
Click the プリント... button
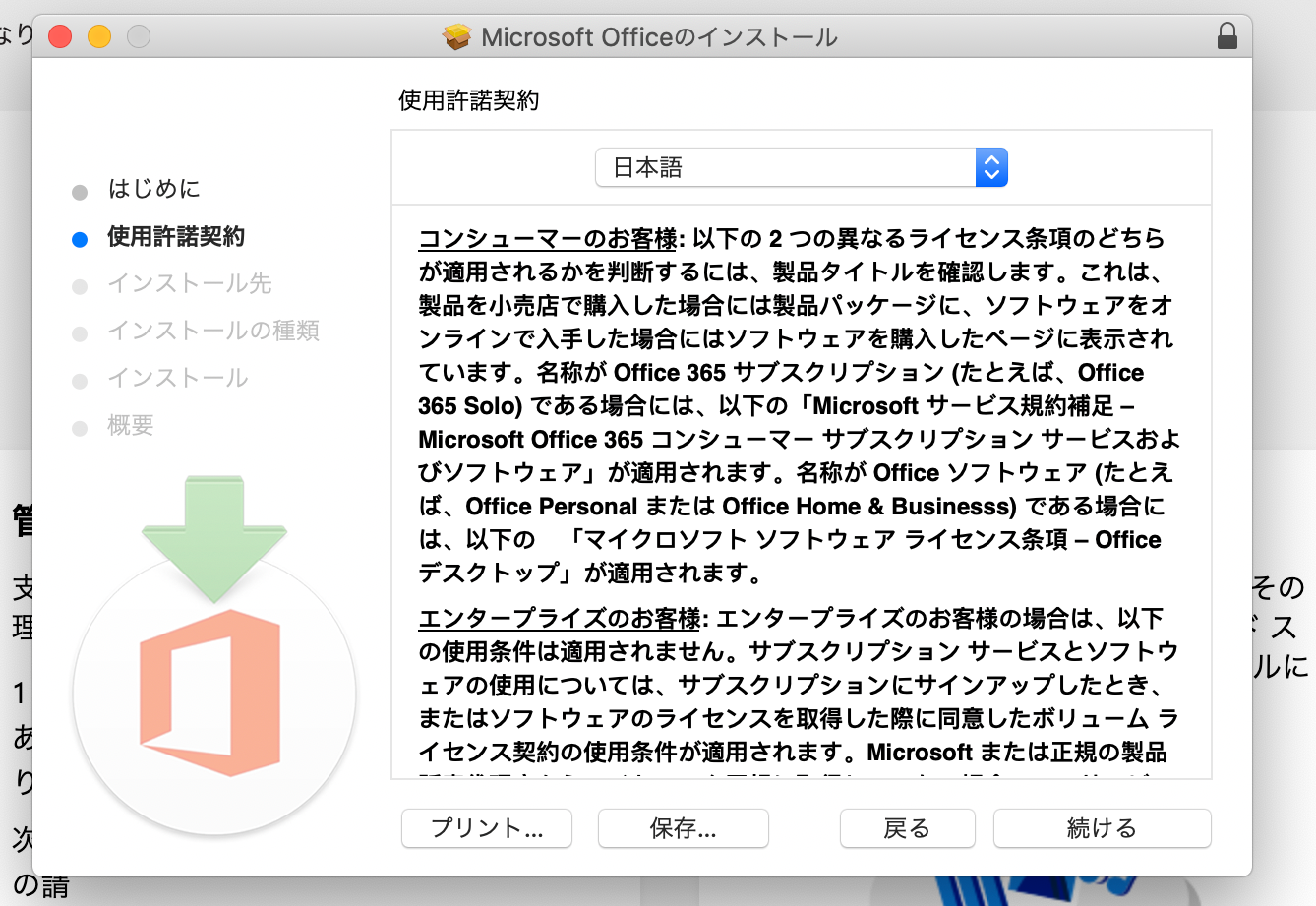[x=487, y=828]
